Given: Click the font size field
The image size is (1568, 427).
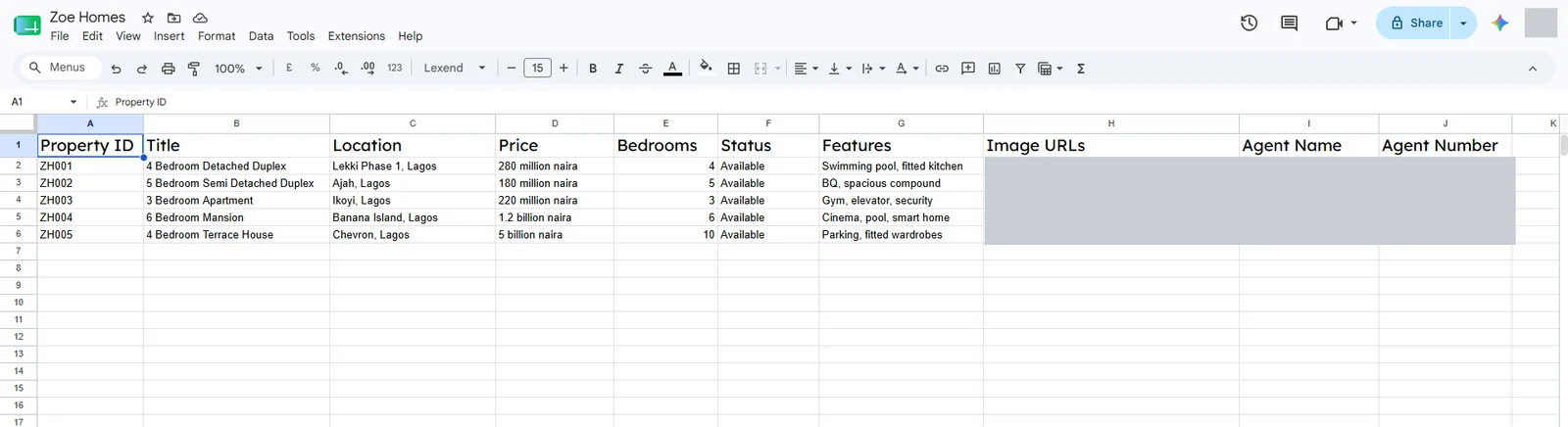Looking at the screenshot, I should (537, 69).
